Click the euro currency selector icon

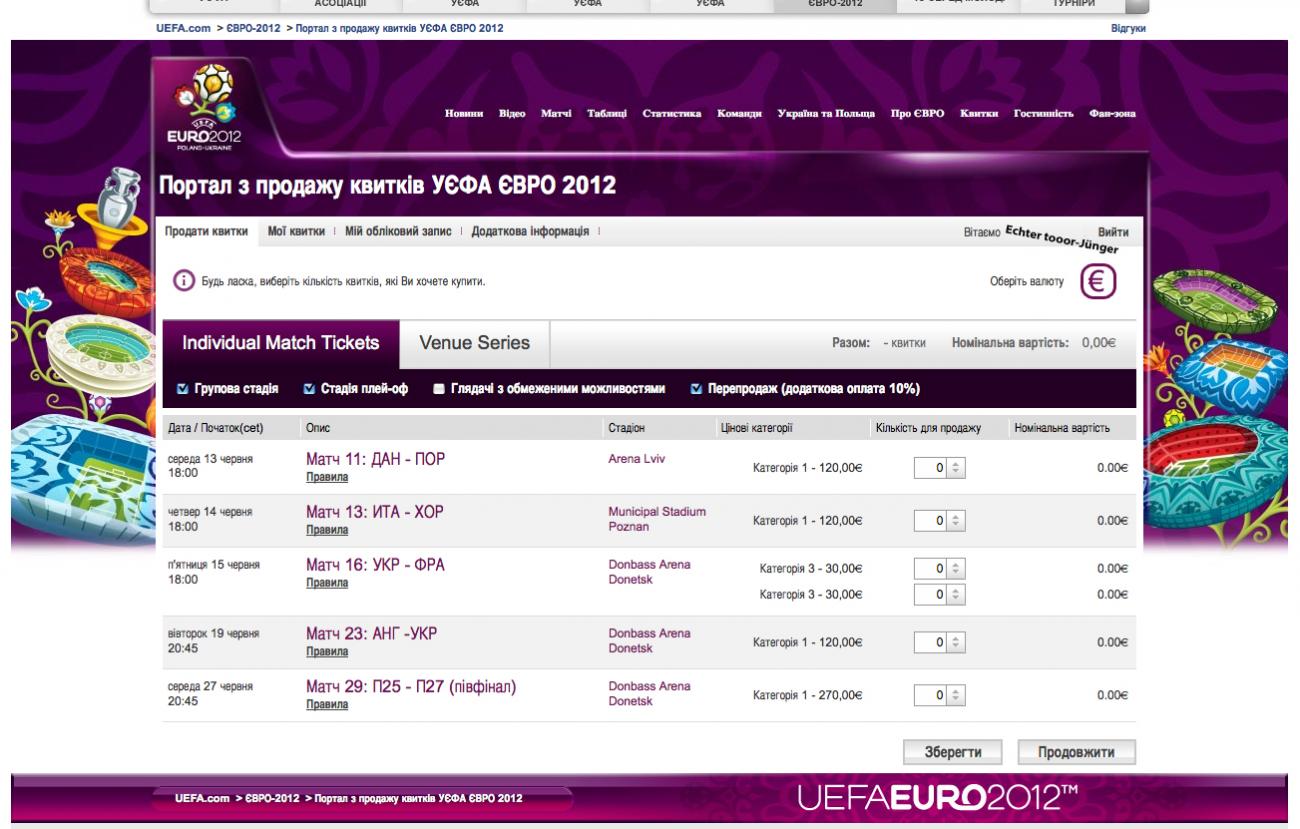1099,282
